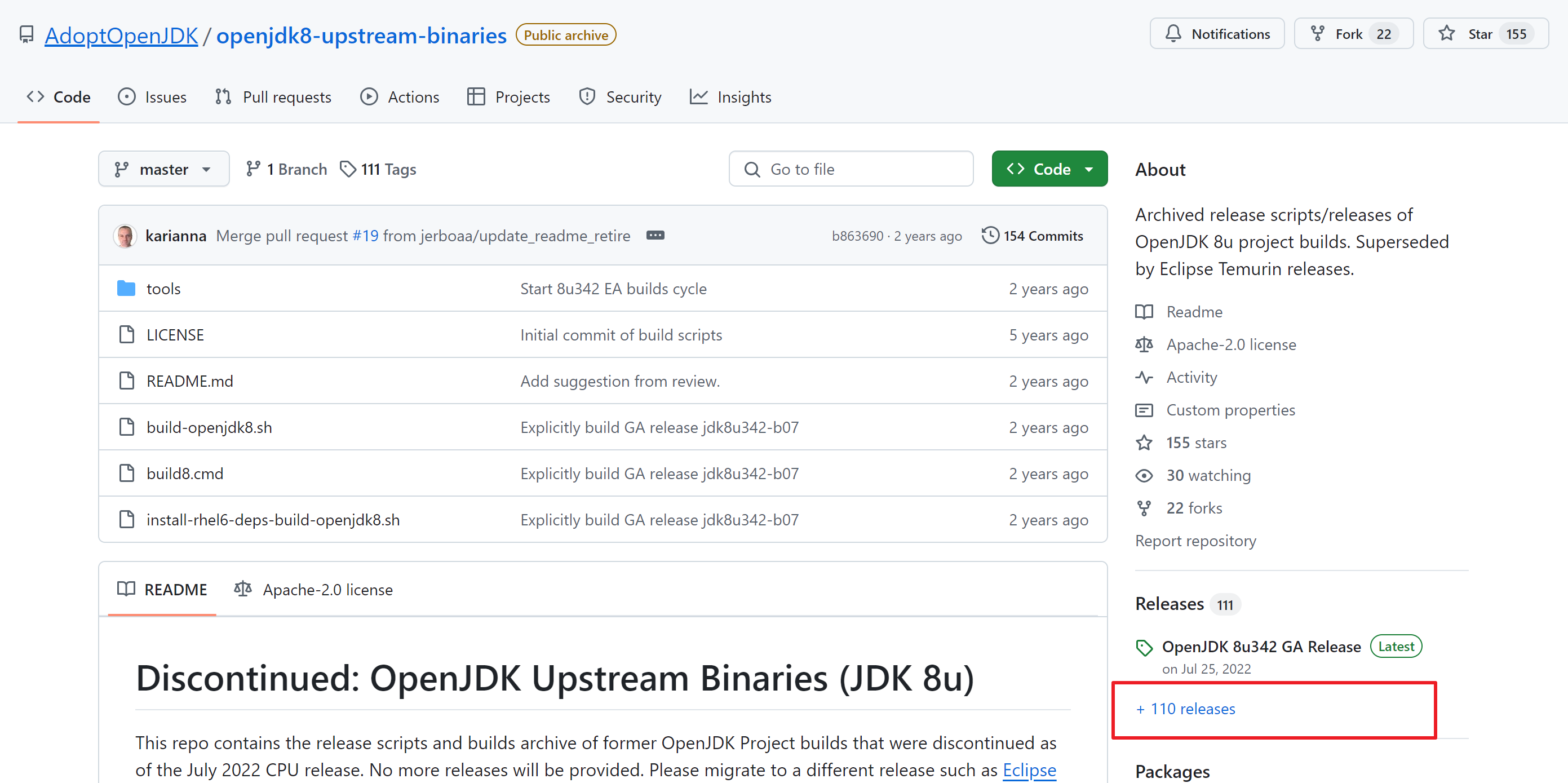Open the 111 Tags link

378,169
